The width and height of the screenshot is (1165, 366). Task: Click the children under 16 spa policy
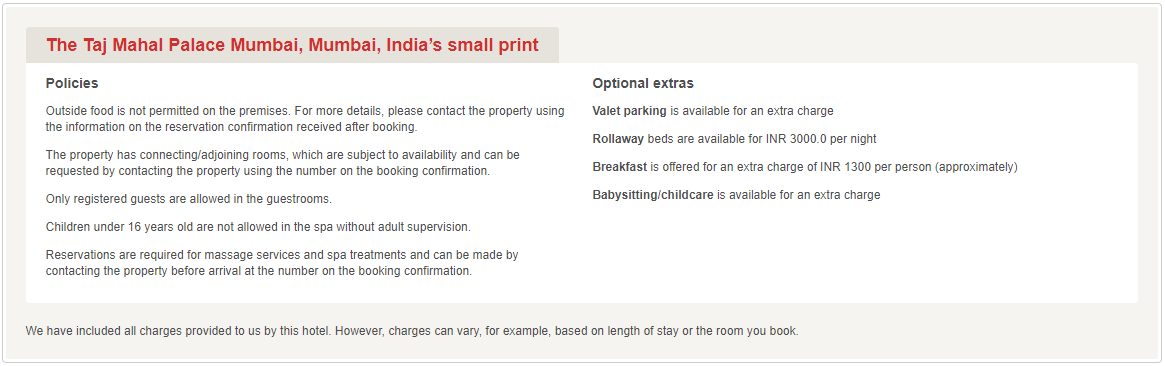(x=259, y=226)
